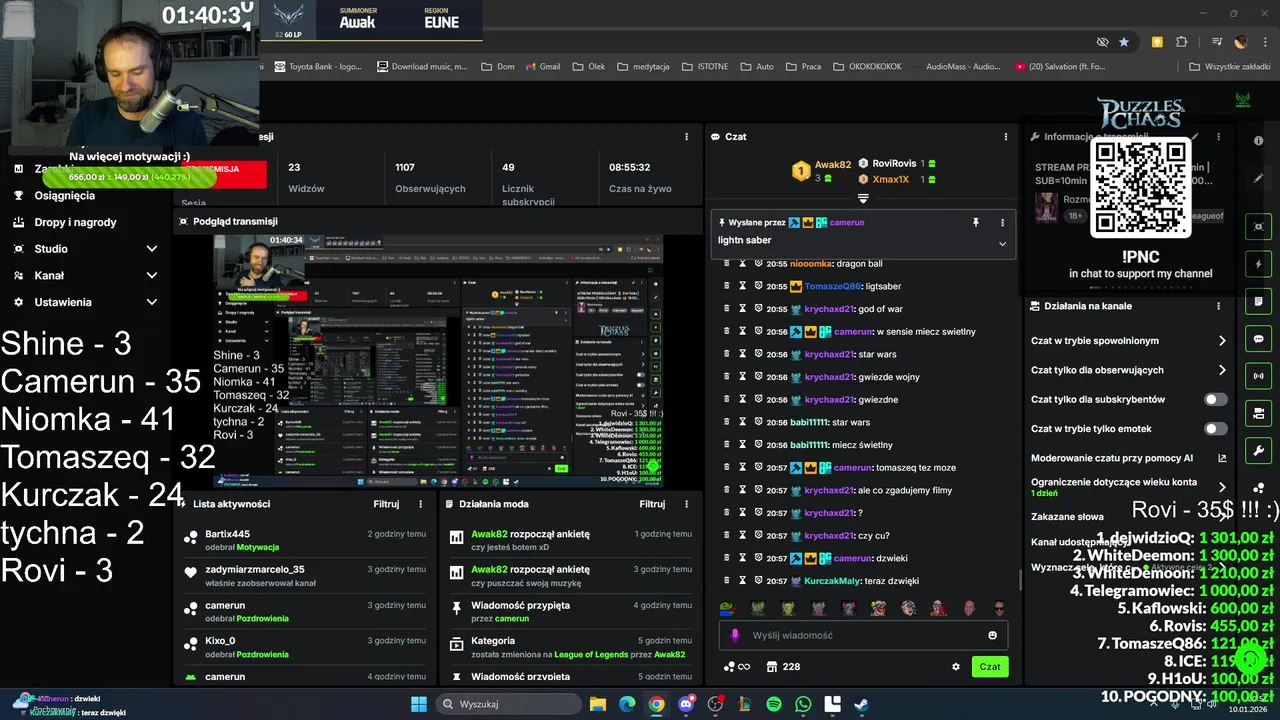Open Steam from the taskbar
This screenshot has height=720, width=1280.
pyautogui.click(x=862, y=704)
